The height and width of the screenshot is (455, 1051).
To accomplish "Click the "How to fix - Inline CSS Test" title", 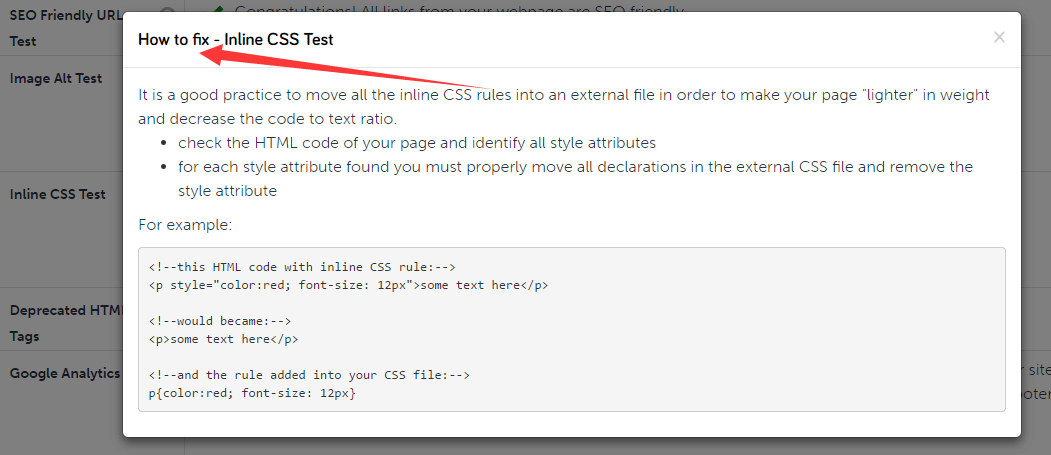I will tap(235, 40).
